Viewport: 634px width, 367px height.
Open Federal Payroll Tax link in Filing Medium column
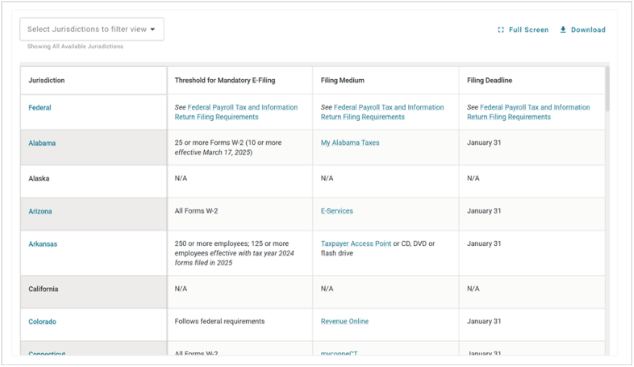point(383,112)
